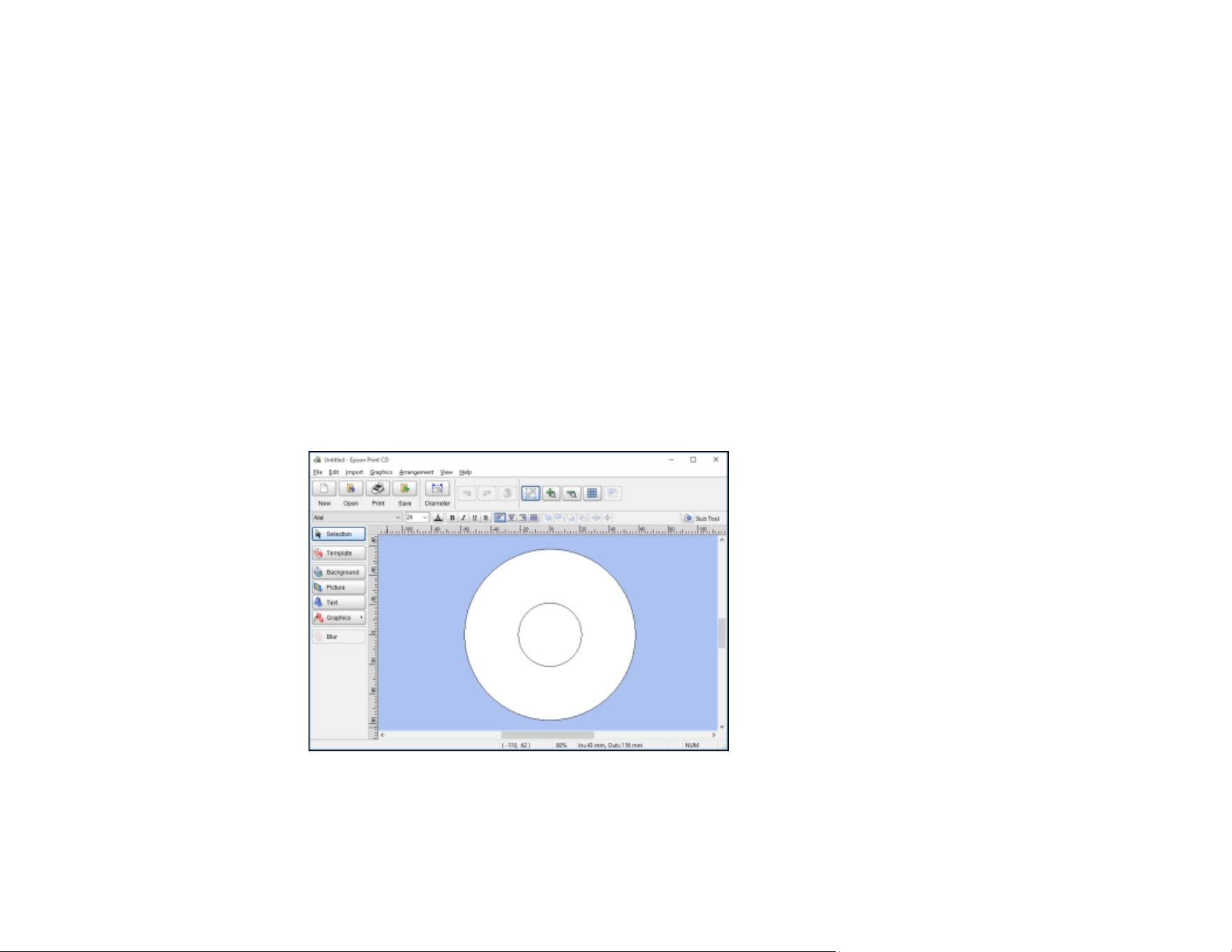
Task: Toggle Underline text formatting
Action: [474, 518]
